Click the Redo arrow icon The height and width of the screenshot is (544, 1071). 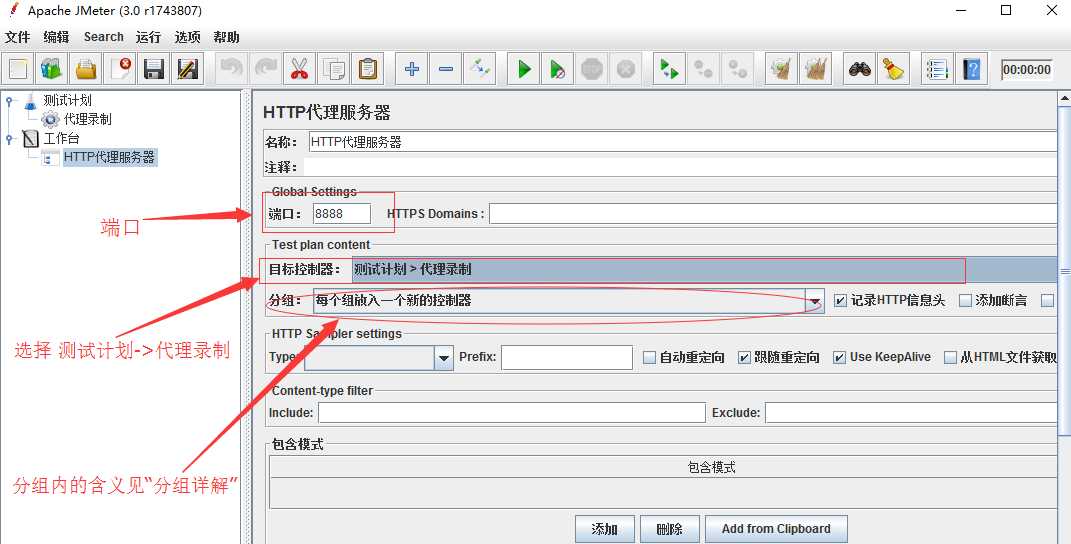266,69
